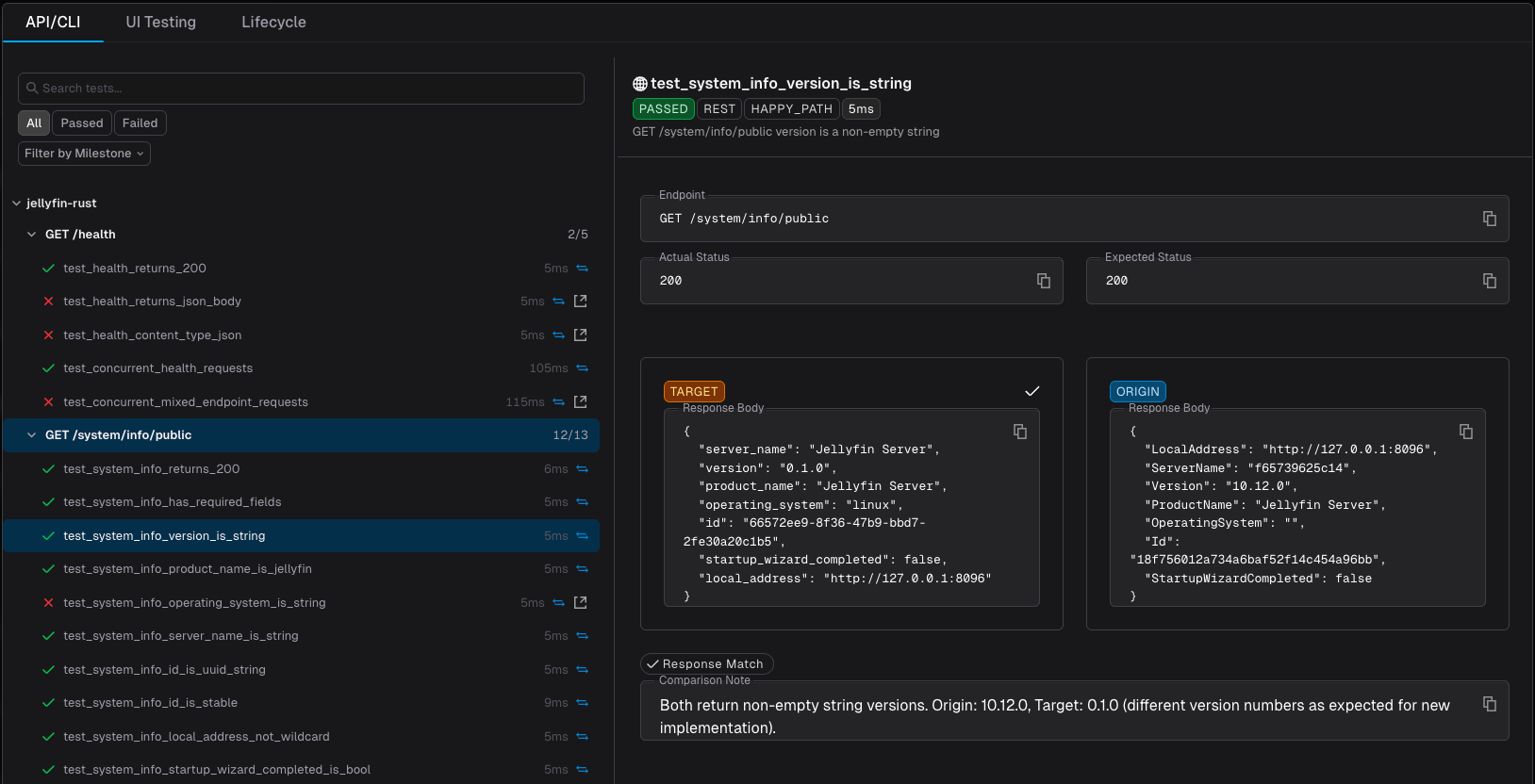Click the 12/13 pass count
The width and height of the screenshot is (1535, 784).
(570, 435)
